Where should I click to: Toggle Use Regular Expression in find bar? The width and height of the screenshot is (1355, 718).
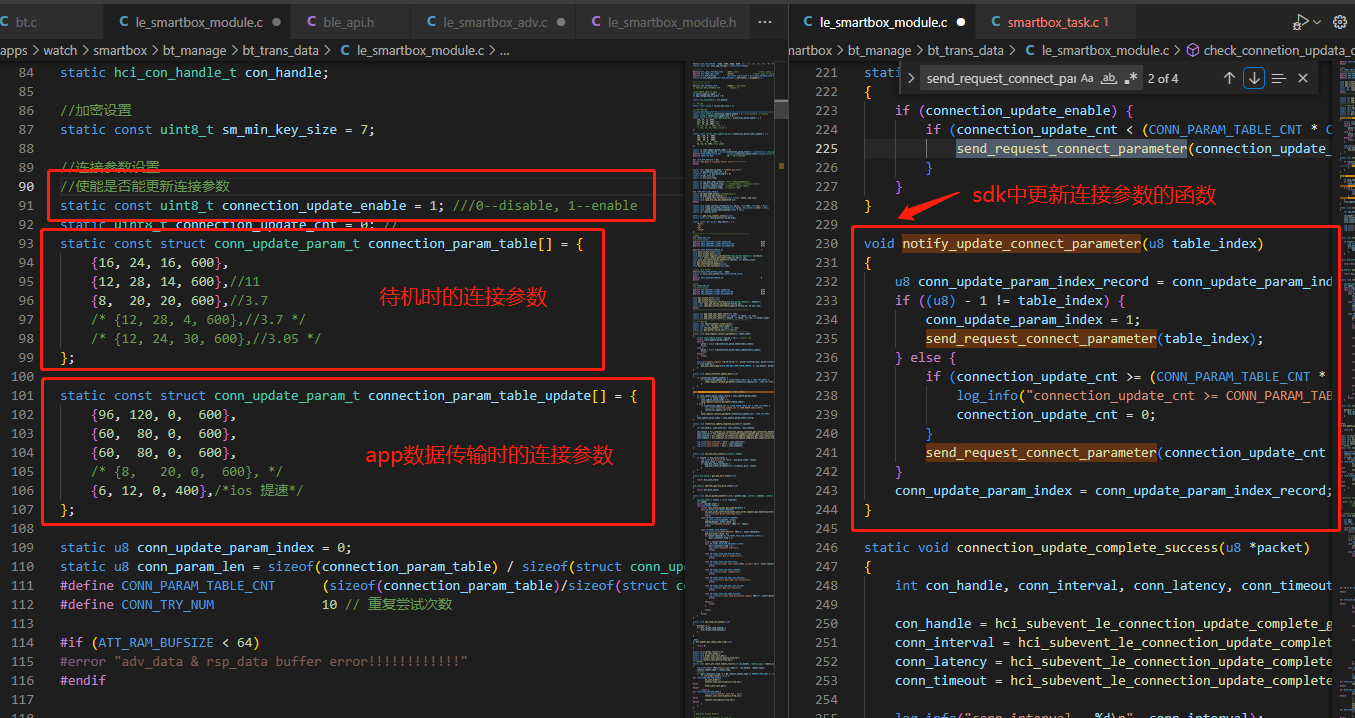coord(1131,78)
